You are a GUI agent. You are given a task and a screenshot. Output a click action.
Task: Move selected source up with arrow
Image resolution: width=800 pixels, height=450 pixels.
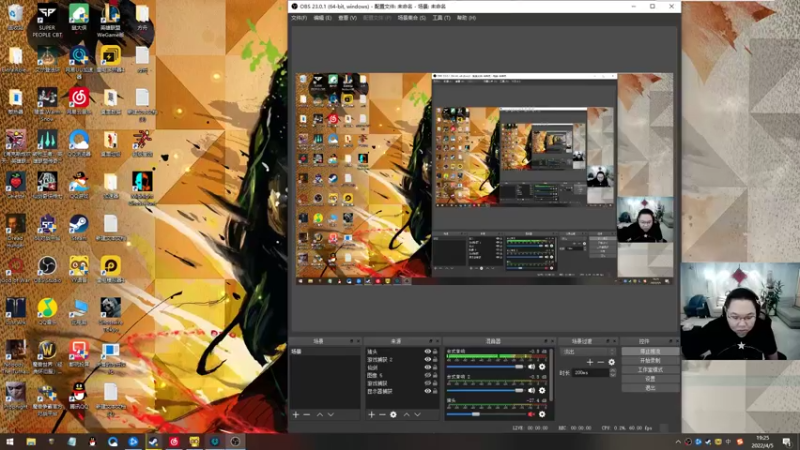point(407,415)
